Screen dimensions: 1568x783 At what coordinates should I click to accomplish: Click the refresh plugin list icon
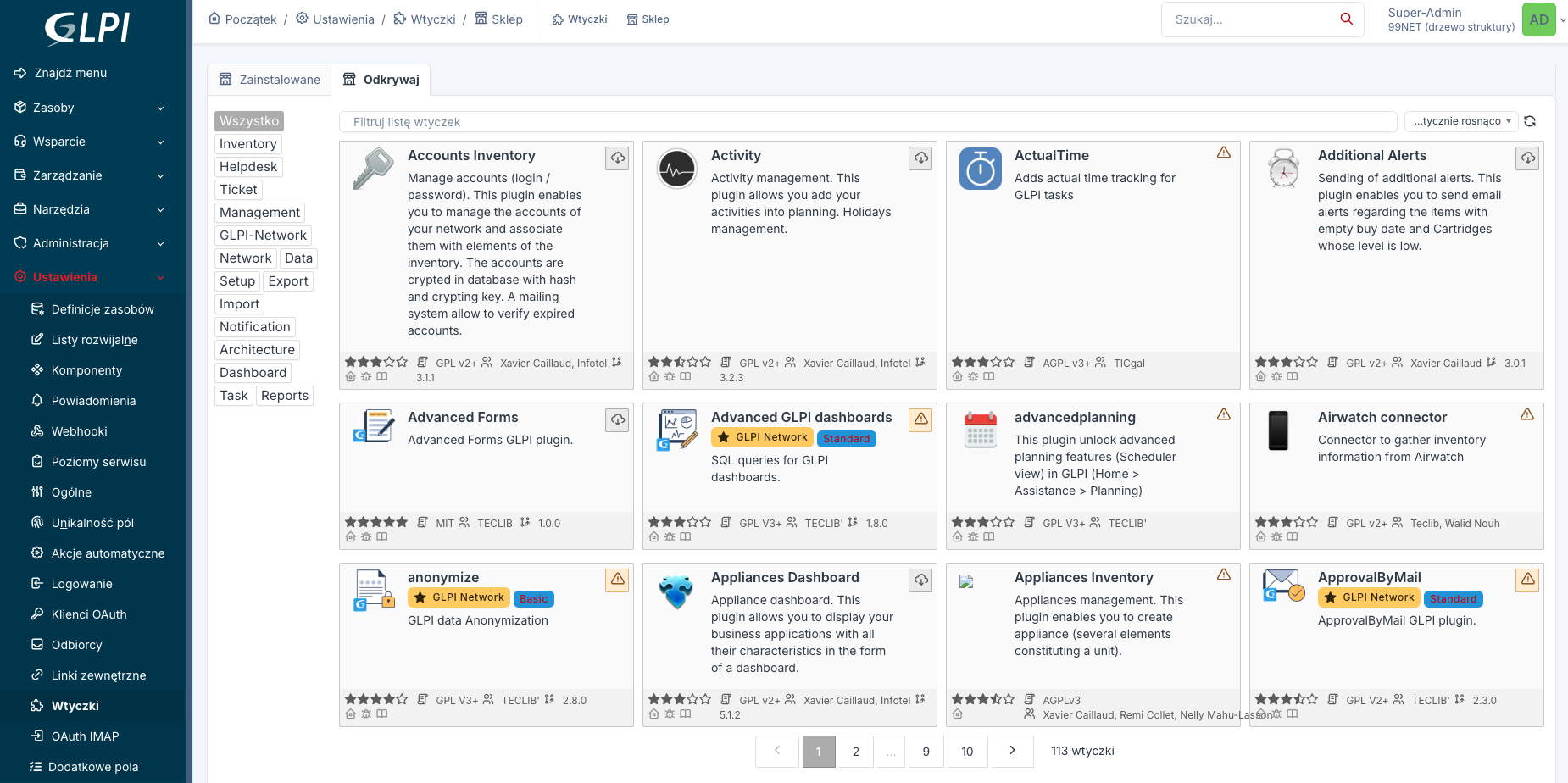click(x=1530, y=121)
